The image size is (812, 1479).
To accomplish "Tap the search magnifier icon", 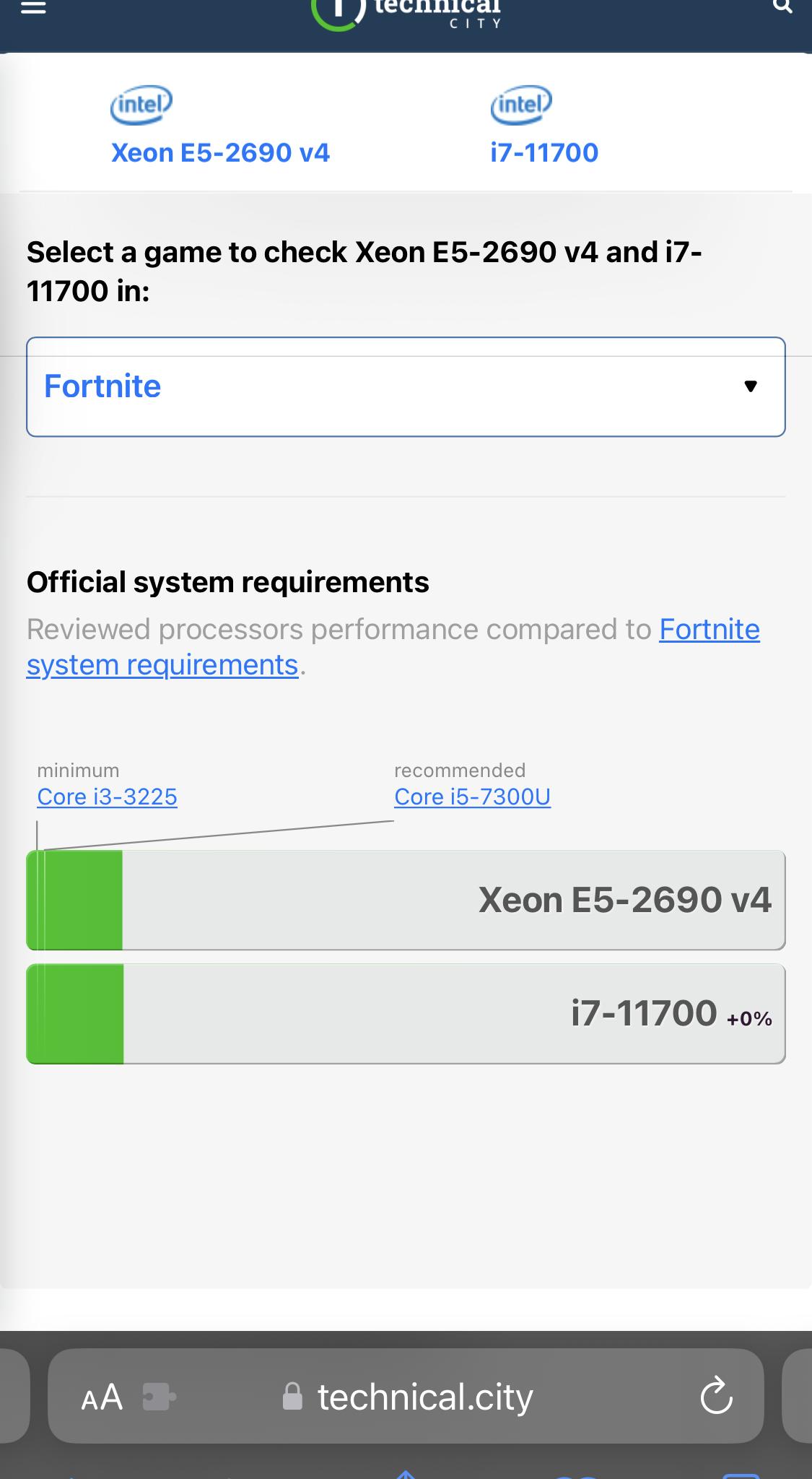I will 782,6.
